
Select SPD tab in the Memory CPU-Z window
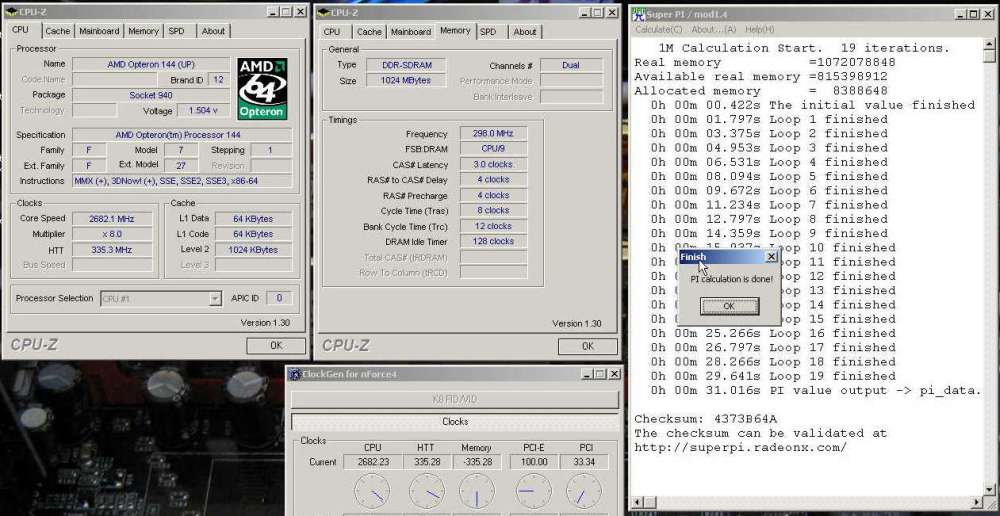point(488,31)
